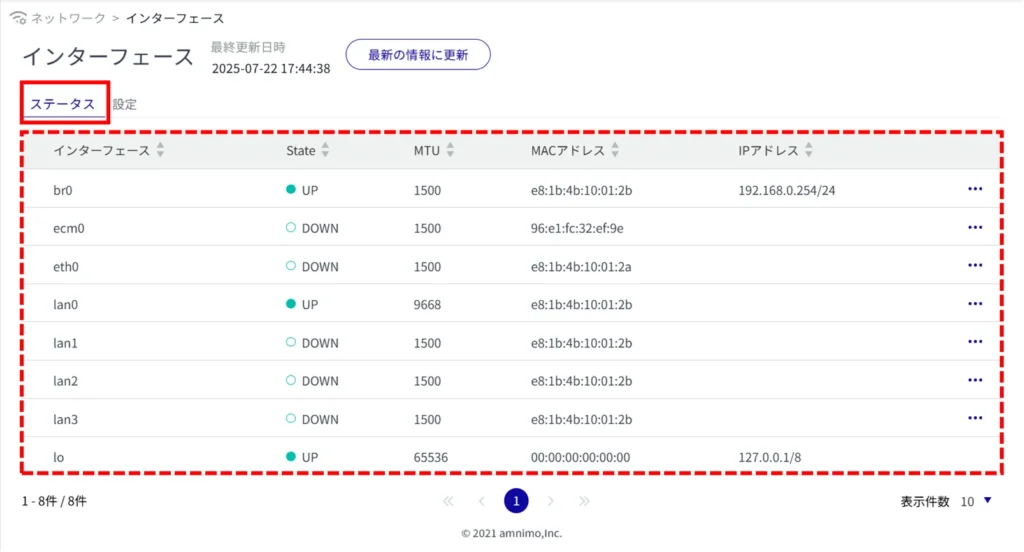Open the three-dot menu for lan2
Viewport: 1024px width, 552px height.
click(x=975, y=380)
